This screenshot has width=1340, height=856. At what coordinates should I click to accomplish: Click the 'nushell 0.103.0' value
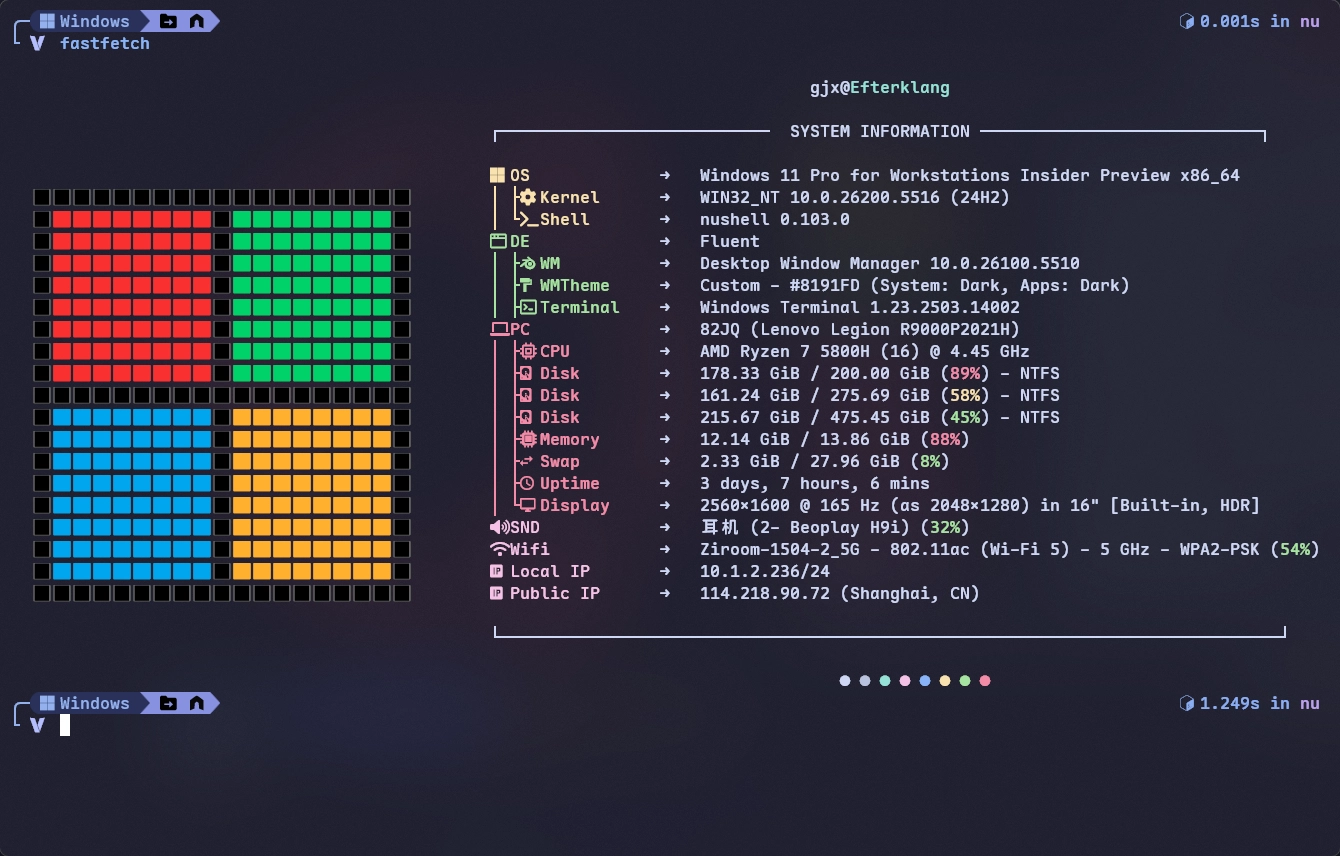(775, 219)
